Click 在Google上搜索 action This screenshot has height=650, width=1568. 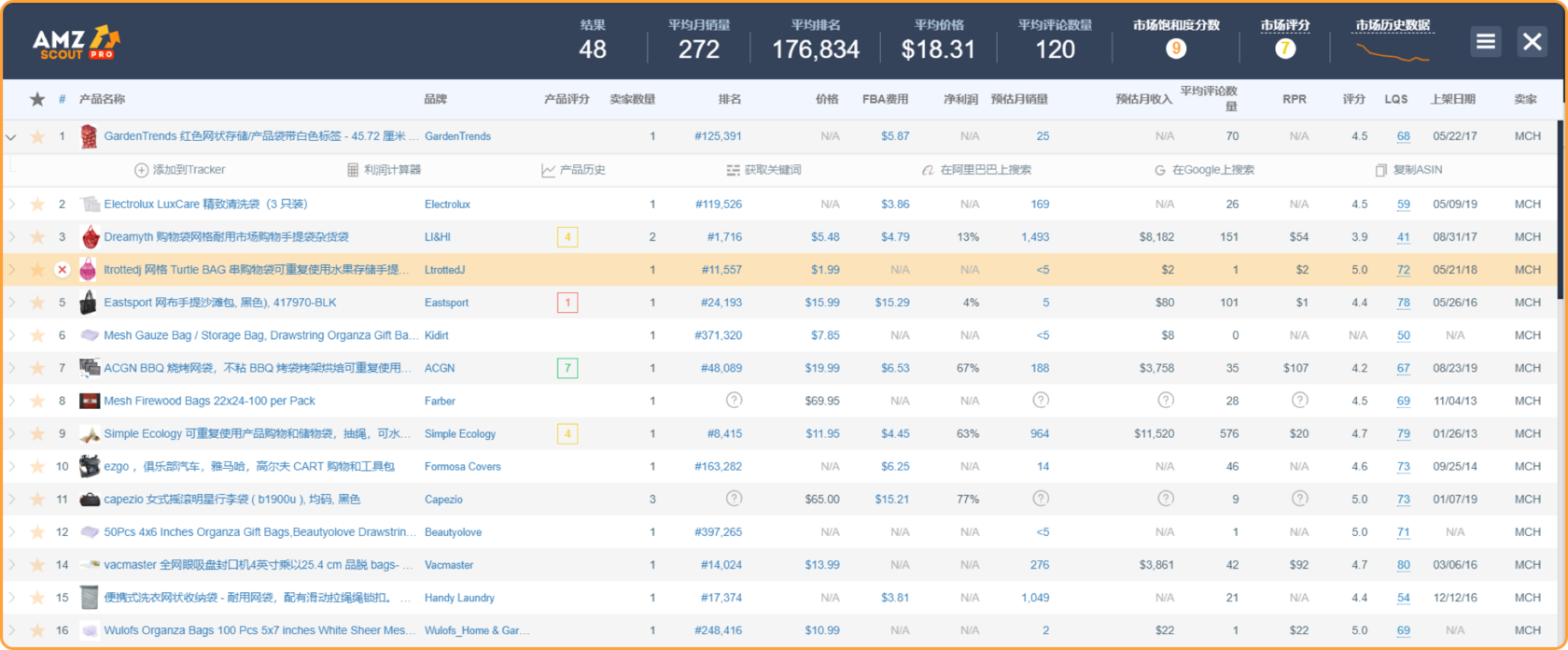[1204, 170]
